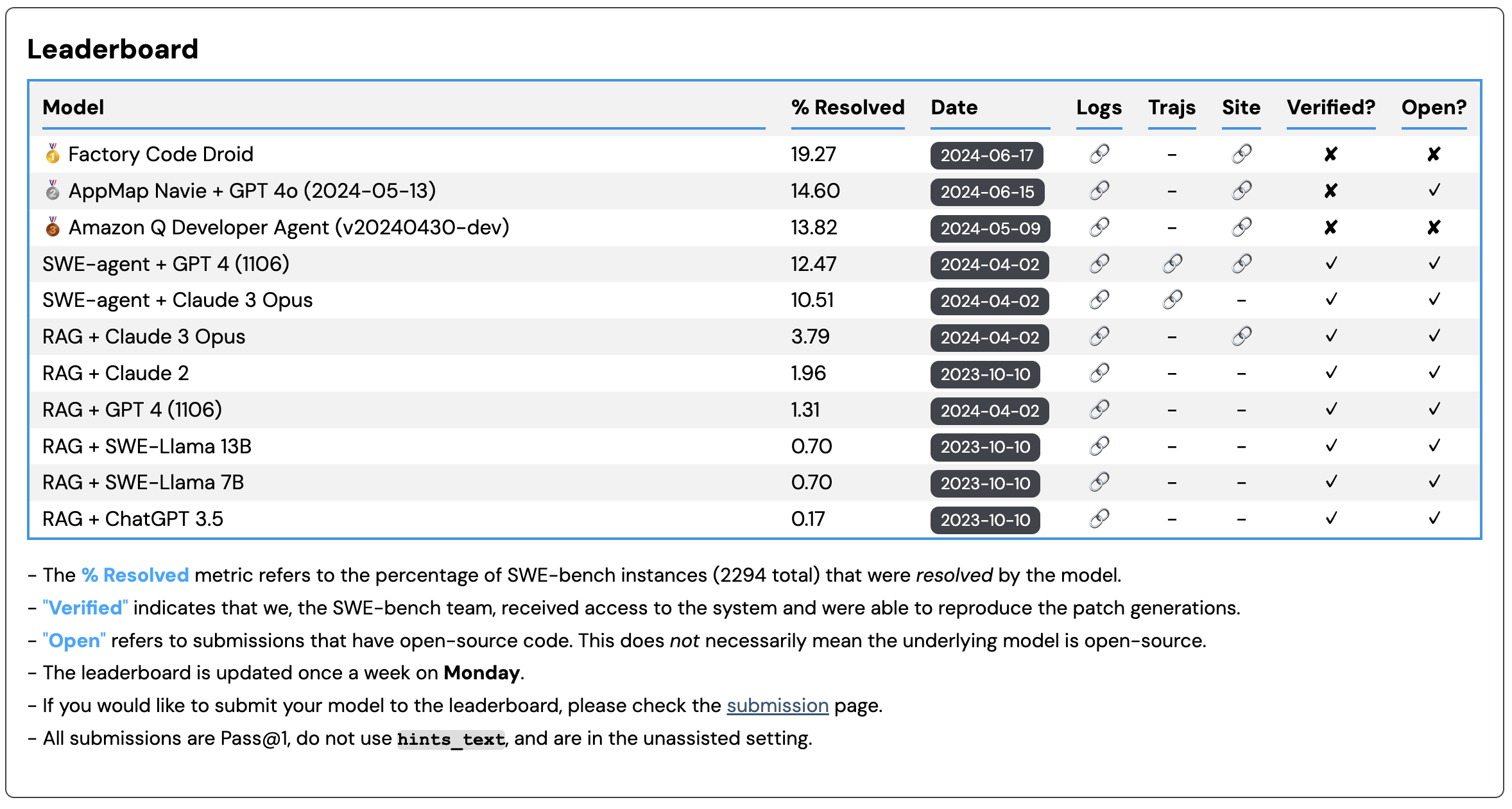Sort by the Date column header
The width and height of the screenshot is (1512, 809).
point(954,107)
